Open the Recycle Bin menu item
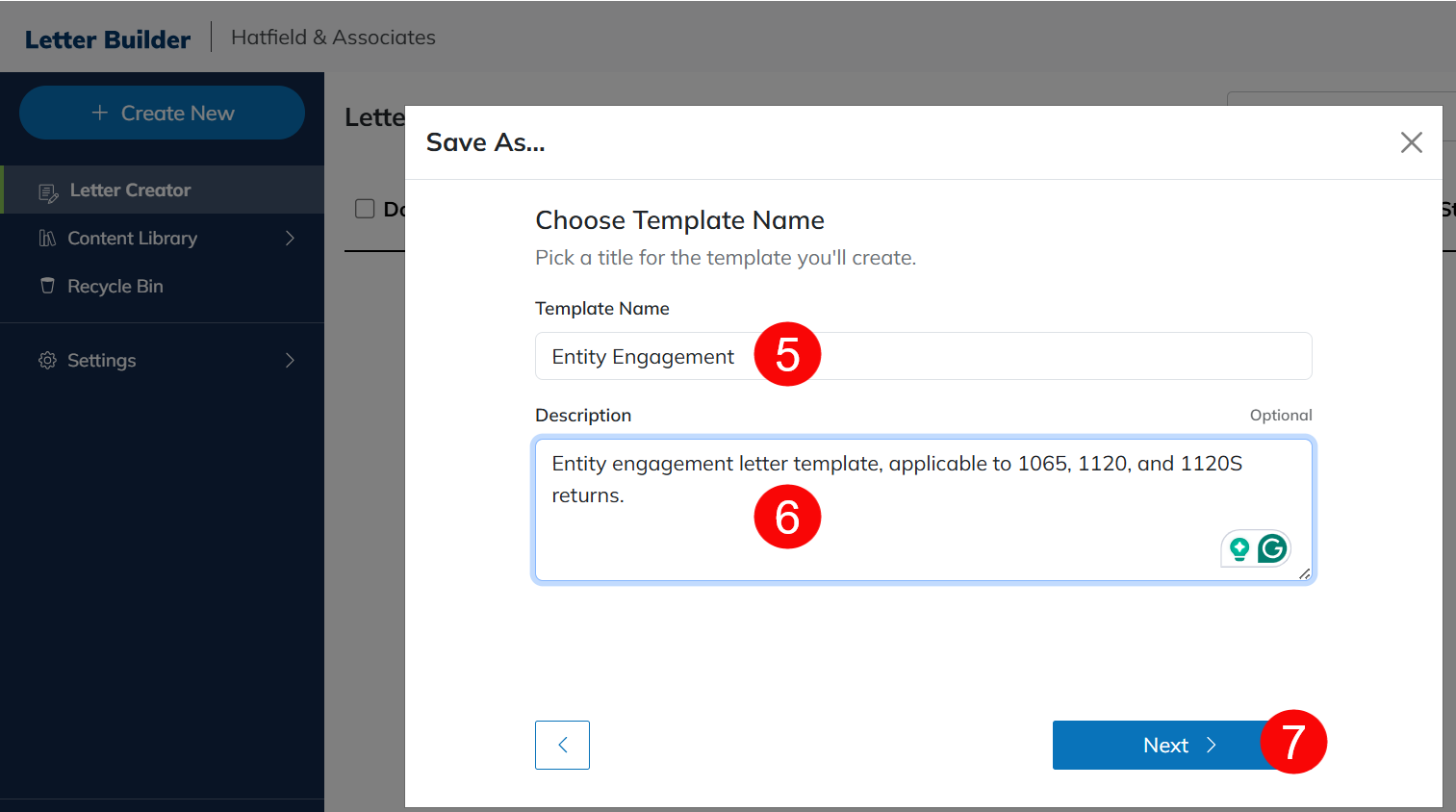Viewport: 1456px width, 812px height. pyautogui.click(x=115, y=286)
